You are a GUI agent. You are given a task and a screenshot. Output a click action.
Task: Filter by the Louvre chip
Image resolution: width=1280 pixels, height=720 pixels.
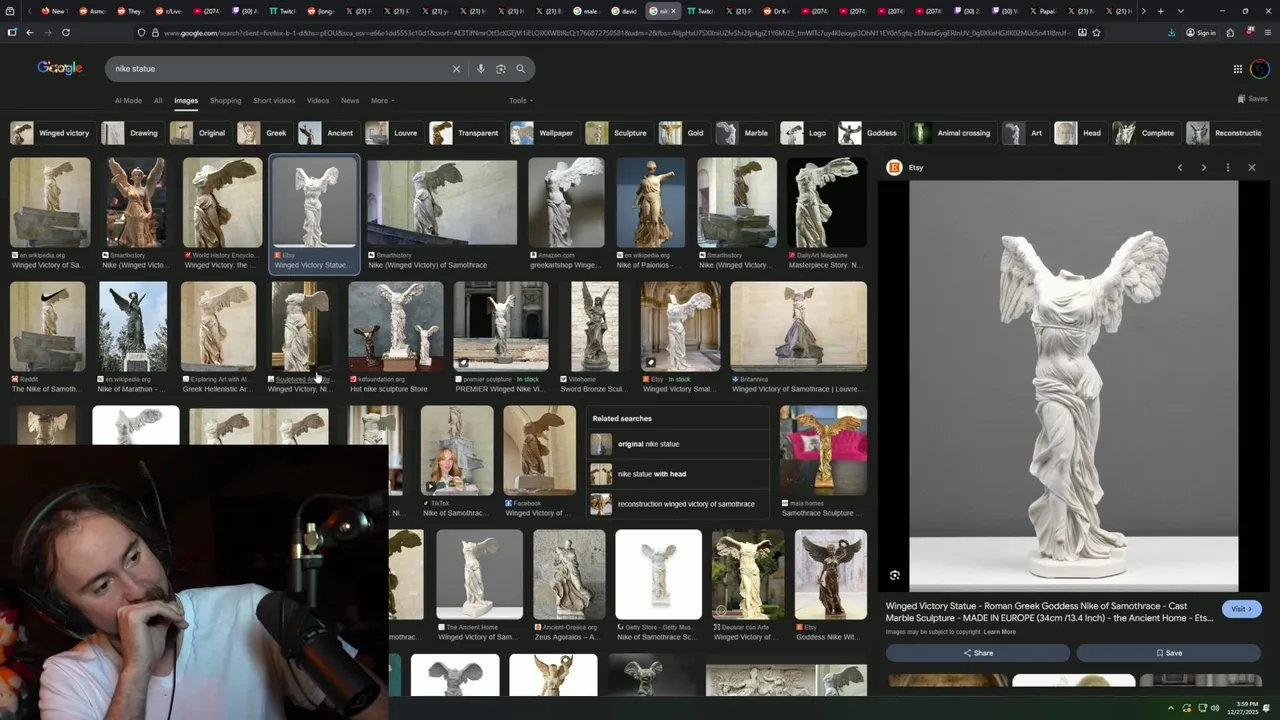click(393, 133)
